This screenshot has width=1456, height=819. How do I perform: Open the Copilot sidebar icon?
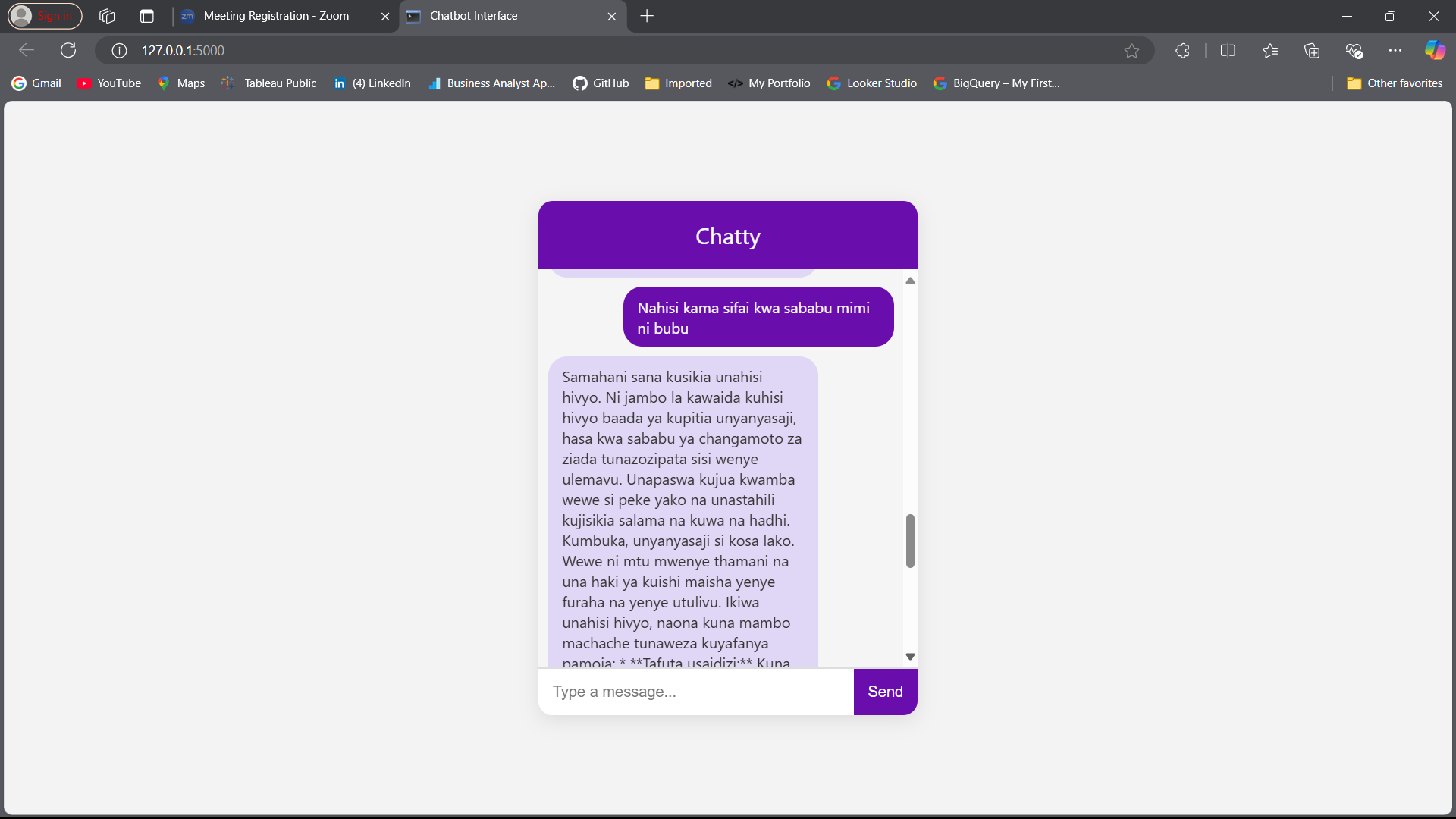point(1435,50)
